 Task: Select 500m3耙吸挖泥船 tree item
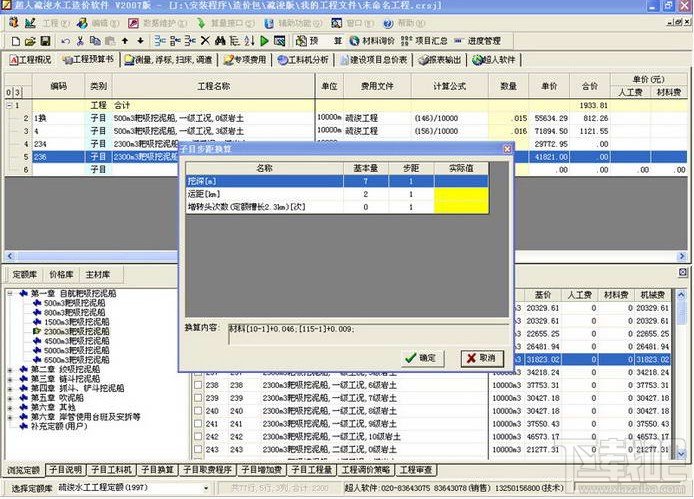click(x=74, y=303)
